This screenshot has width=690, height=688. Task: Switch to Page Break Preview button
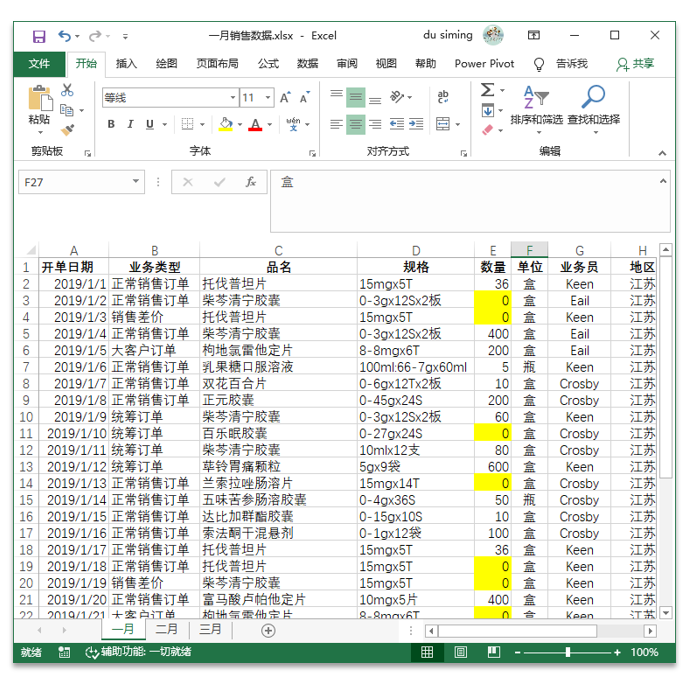coord(494,652)
